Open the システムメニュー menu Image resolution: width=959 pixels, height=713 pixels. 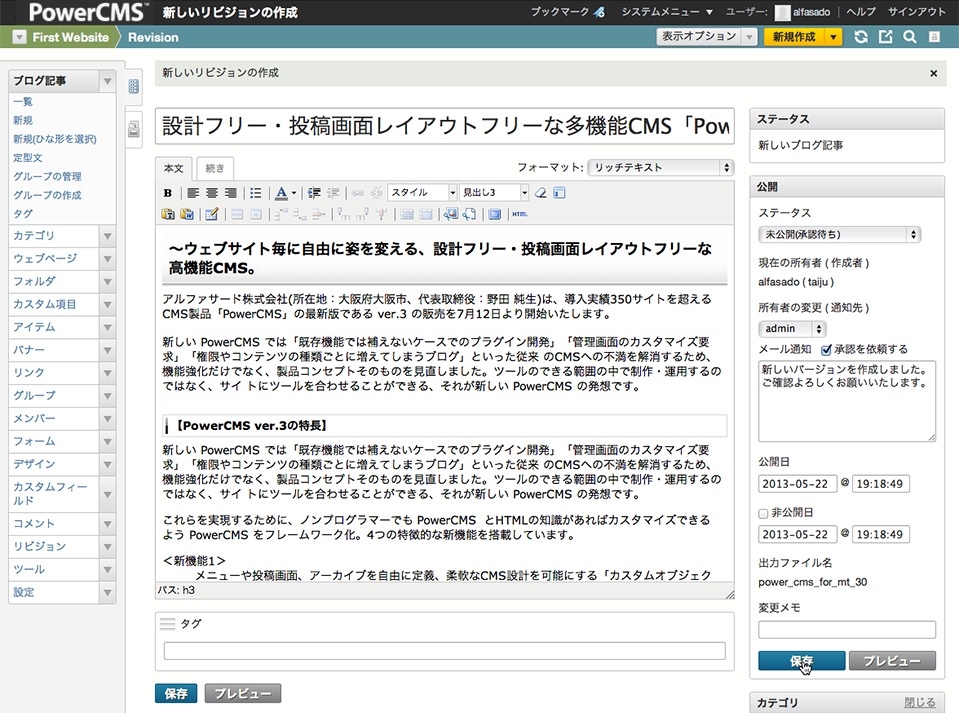click(667, 12)
